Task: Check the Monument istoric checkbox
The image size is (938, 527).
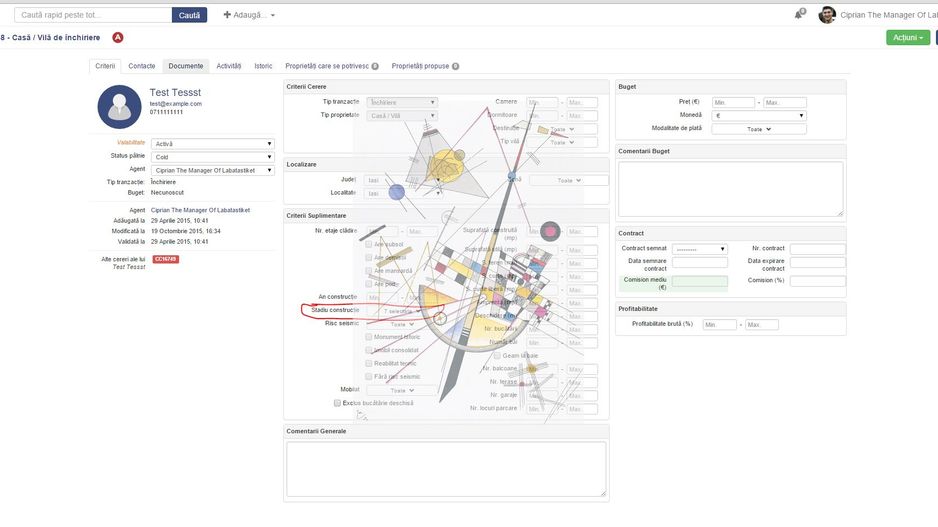Action: 369,337
